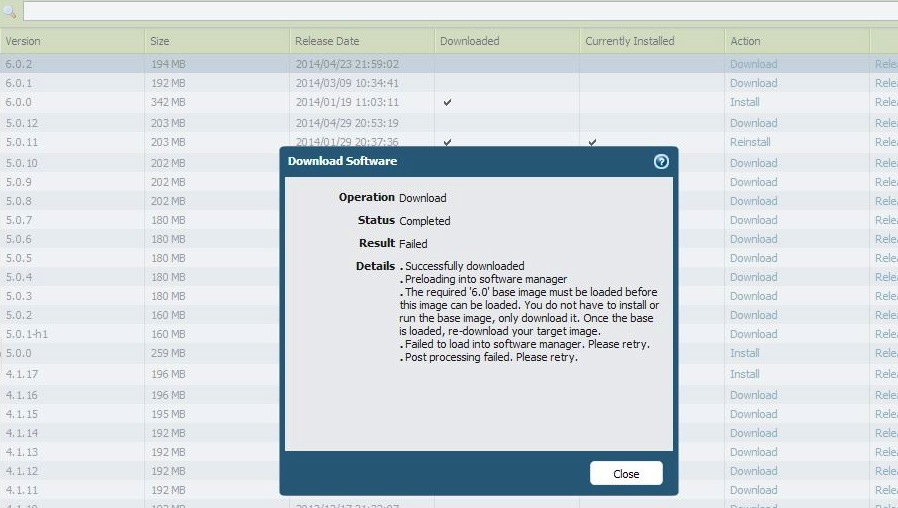
Task: Click 'Post processing failed' detail line
Action: pyautogui.click(x=489, y=357)
